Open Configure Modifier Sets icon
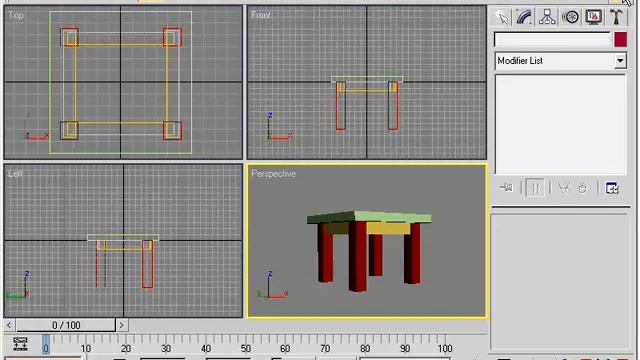This screenshot has height=360, width=640. (x=612, y=188)
